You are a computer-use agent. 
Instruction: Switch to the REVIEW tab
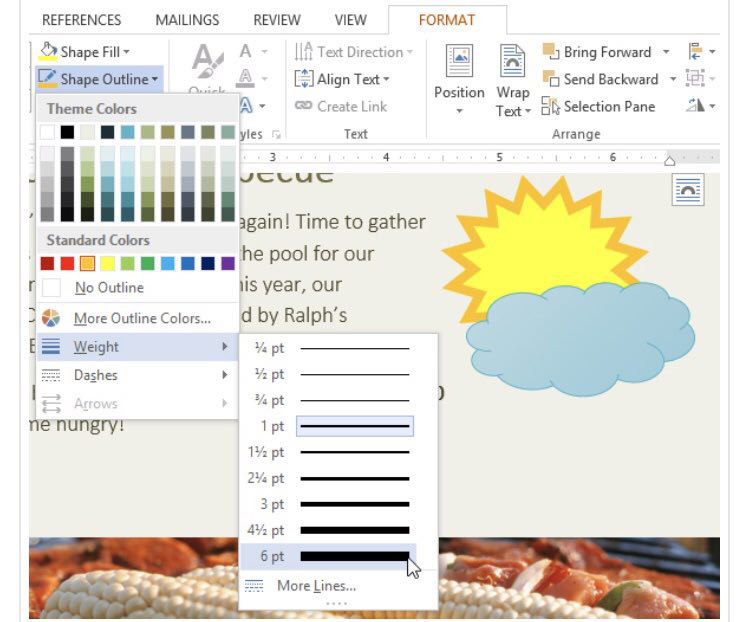tap(277, 20)
